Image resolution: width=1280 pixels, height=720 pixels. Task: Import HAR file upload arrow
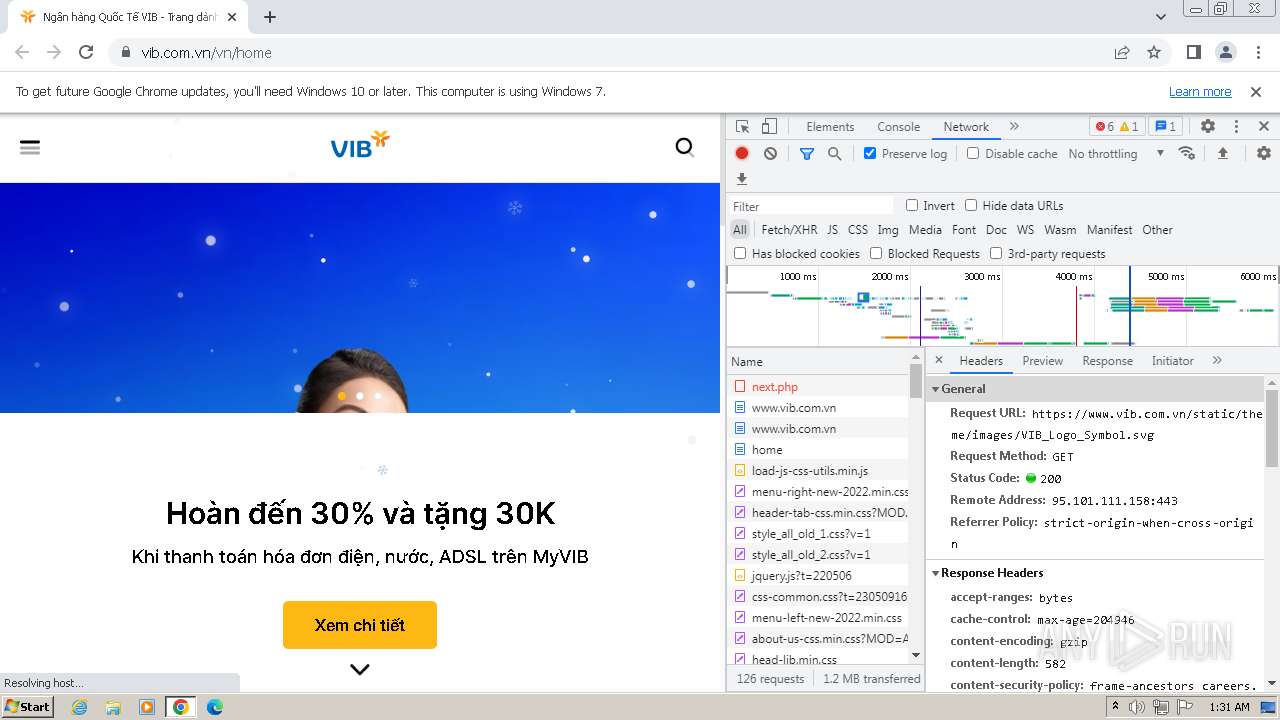(1222, 153)
